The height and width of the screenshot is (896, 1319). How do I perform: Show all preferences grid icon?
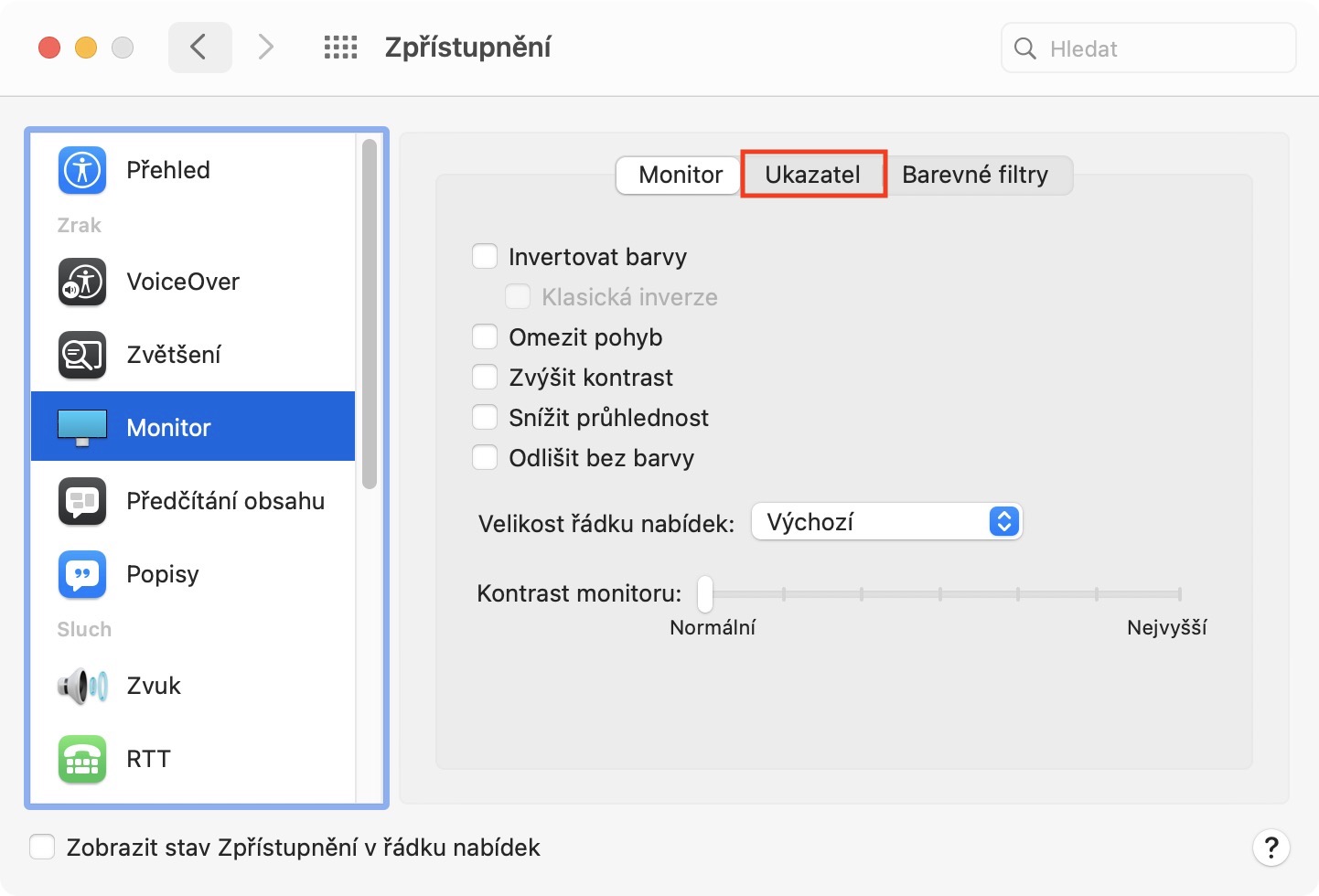point(340,48)
